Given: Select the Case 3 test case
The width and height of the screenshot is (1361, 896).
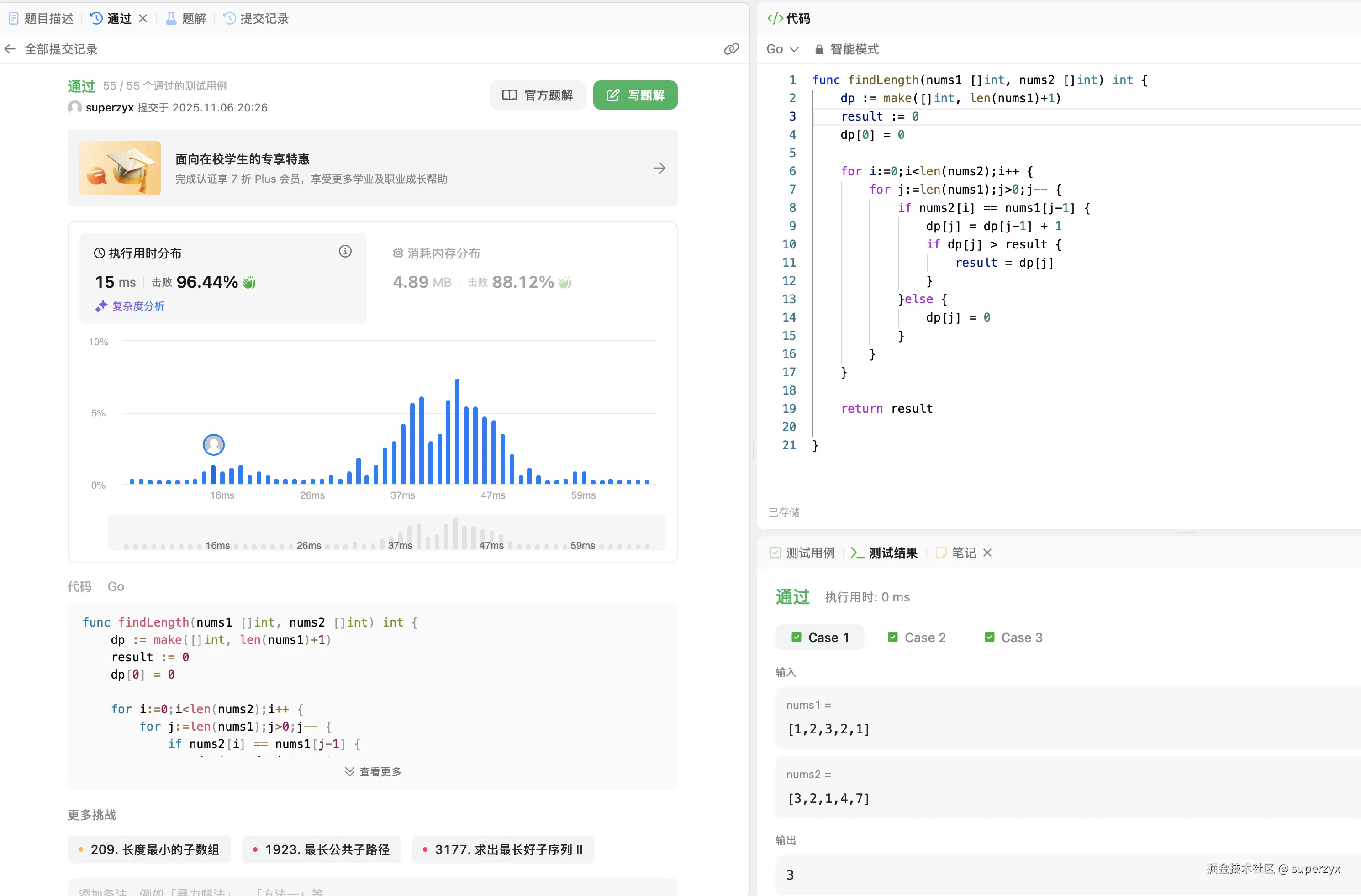Looking at the screenshot, I should pyautogui.click(x=1013, y=637).
